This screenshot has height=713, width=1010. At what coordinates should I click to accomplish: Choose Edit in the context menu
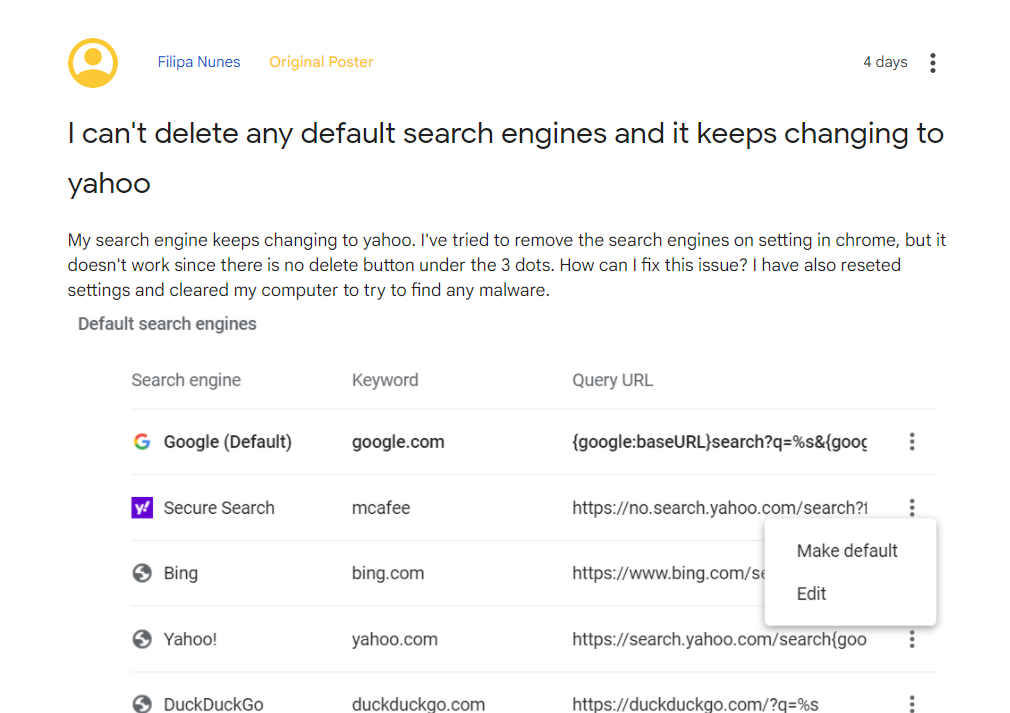point(811,594)
